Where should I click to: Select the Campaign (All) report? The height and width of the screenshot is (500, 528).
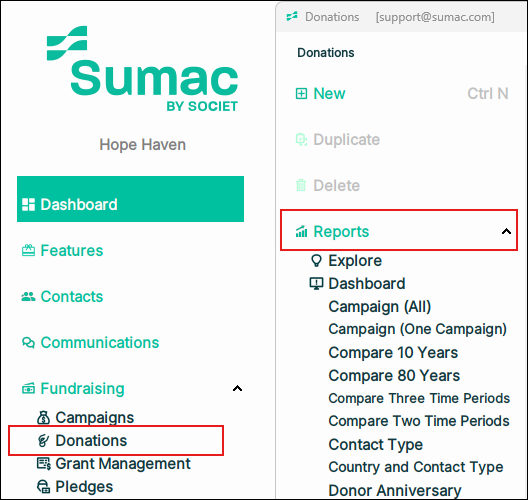pyautogui.click(x=380, y=307)
